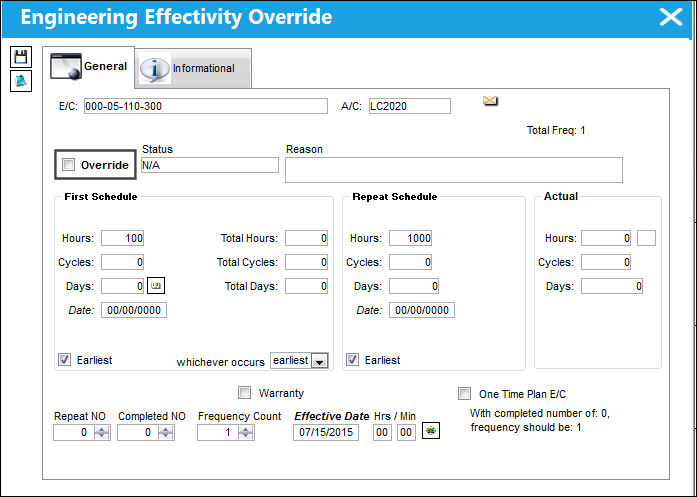Tick the Warranty checkbox
Screen dimensions: 697x497
pos(244,393)
